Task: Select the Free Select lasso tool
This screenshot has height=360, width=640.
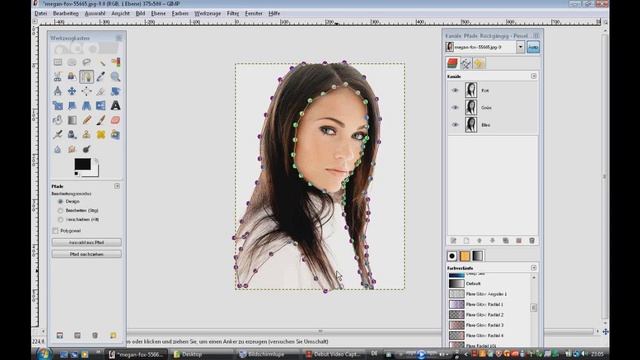Action: 87,62
